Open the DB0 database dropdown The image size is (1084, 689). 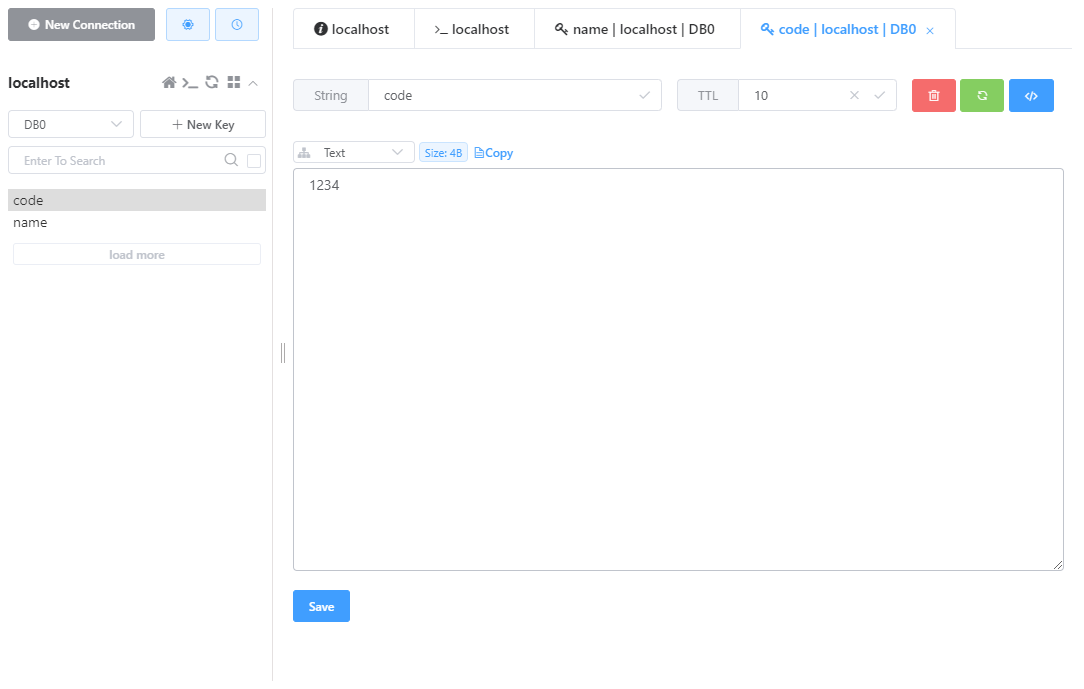pos(71,124)
